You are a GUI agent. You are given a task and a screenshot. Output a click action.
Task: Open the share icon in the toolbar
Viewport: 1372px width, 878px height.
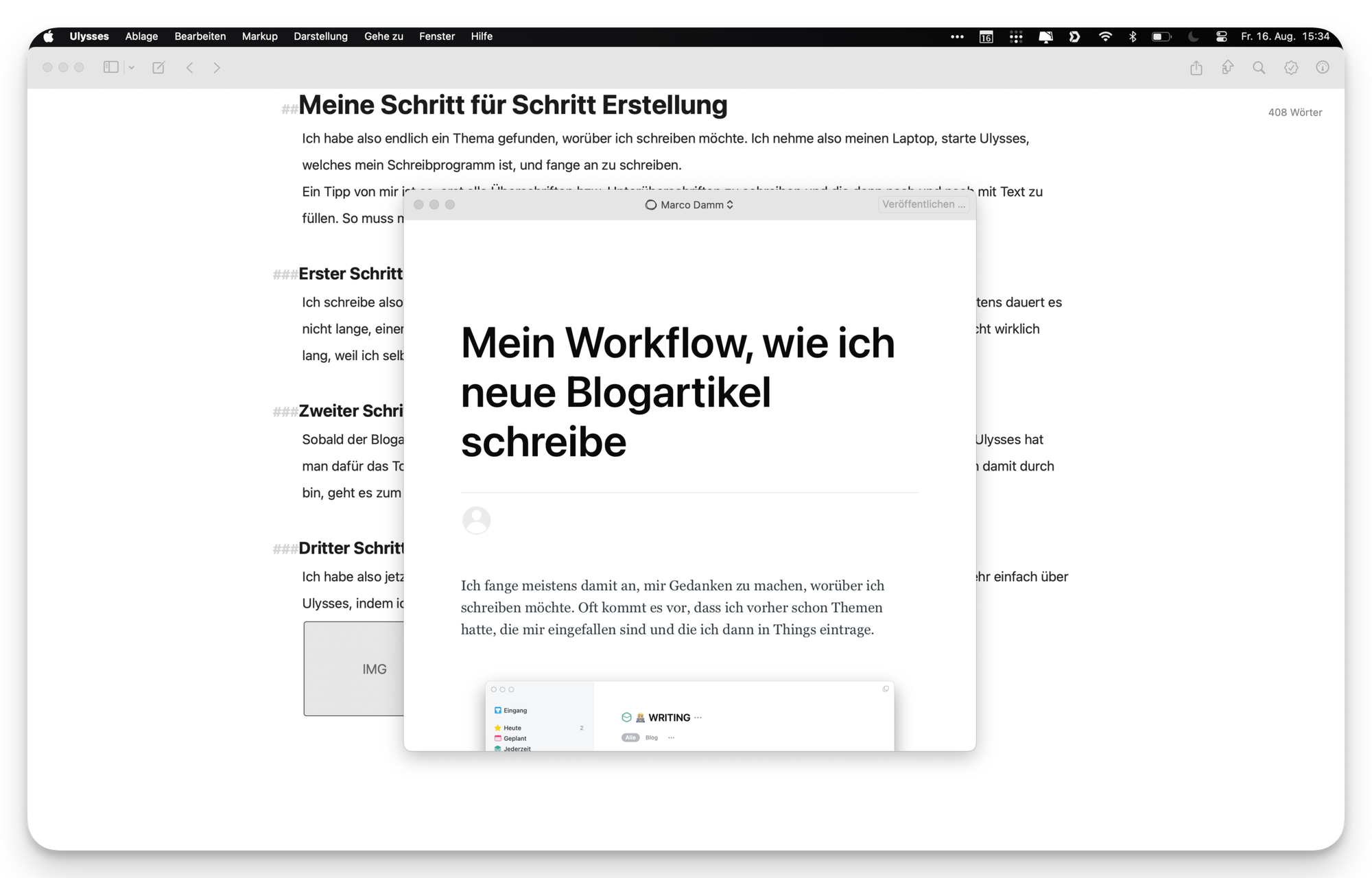(x=1197, y=67)
